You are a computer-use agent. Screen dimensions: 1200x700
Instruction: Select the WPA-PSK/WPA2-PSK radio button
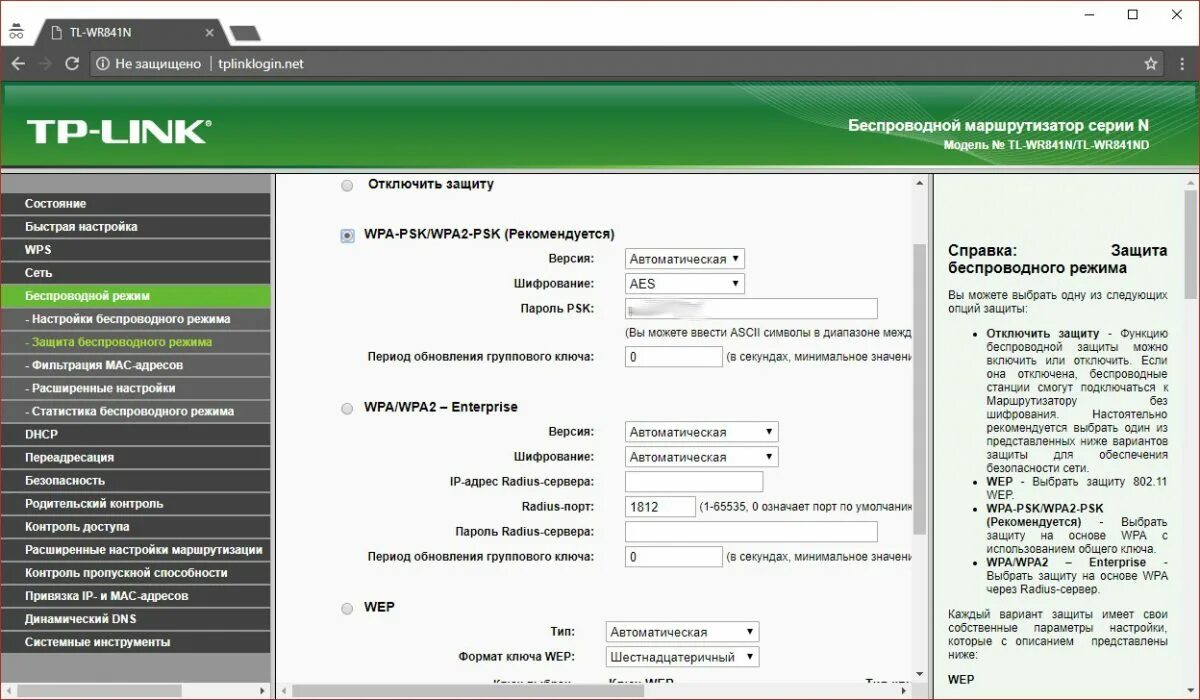(x=347, y=236)
